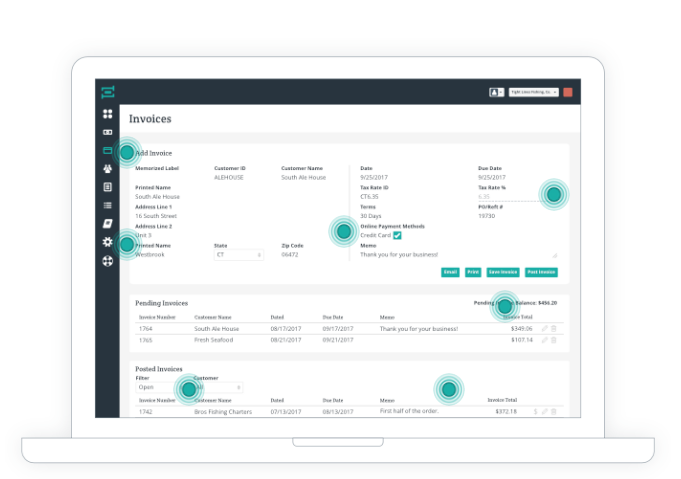681x479 pixels.
Task: Open the user profile menu in header
Action: click(x=496, y=92)
